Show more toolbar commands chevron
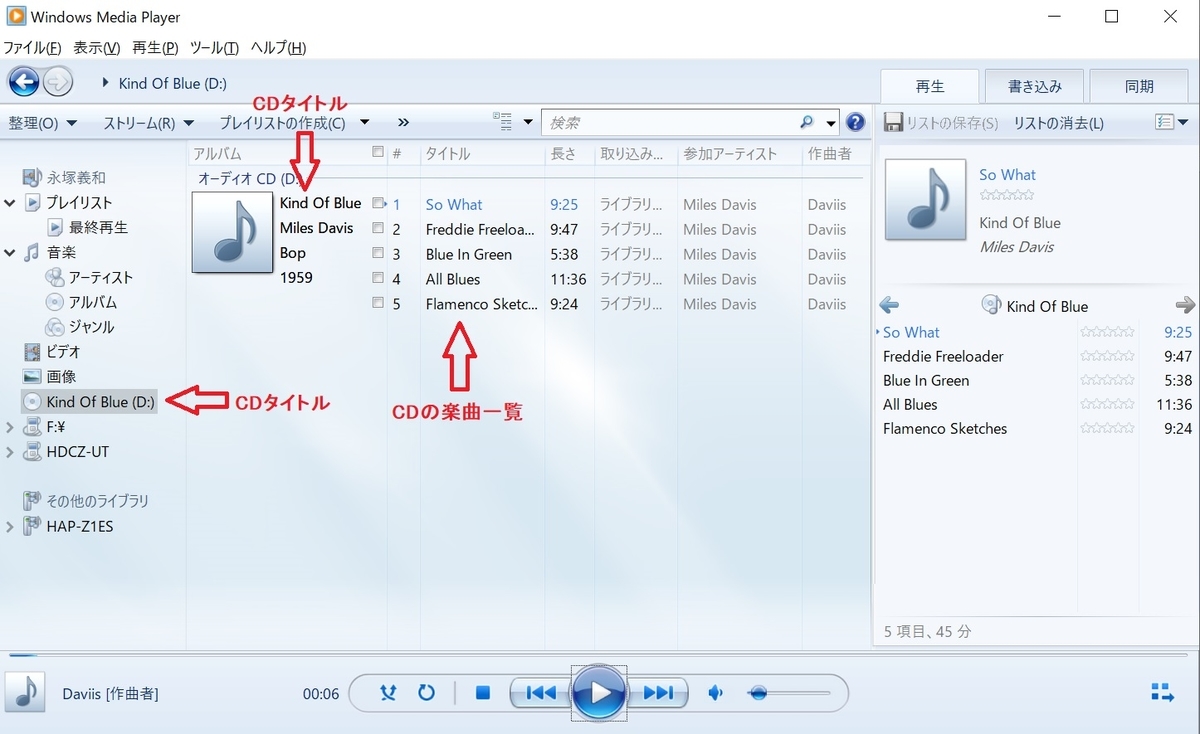1200x734 pixels. click(x=403, y=123)
